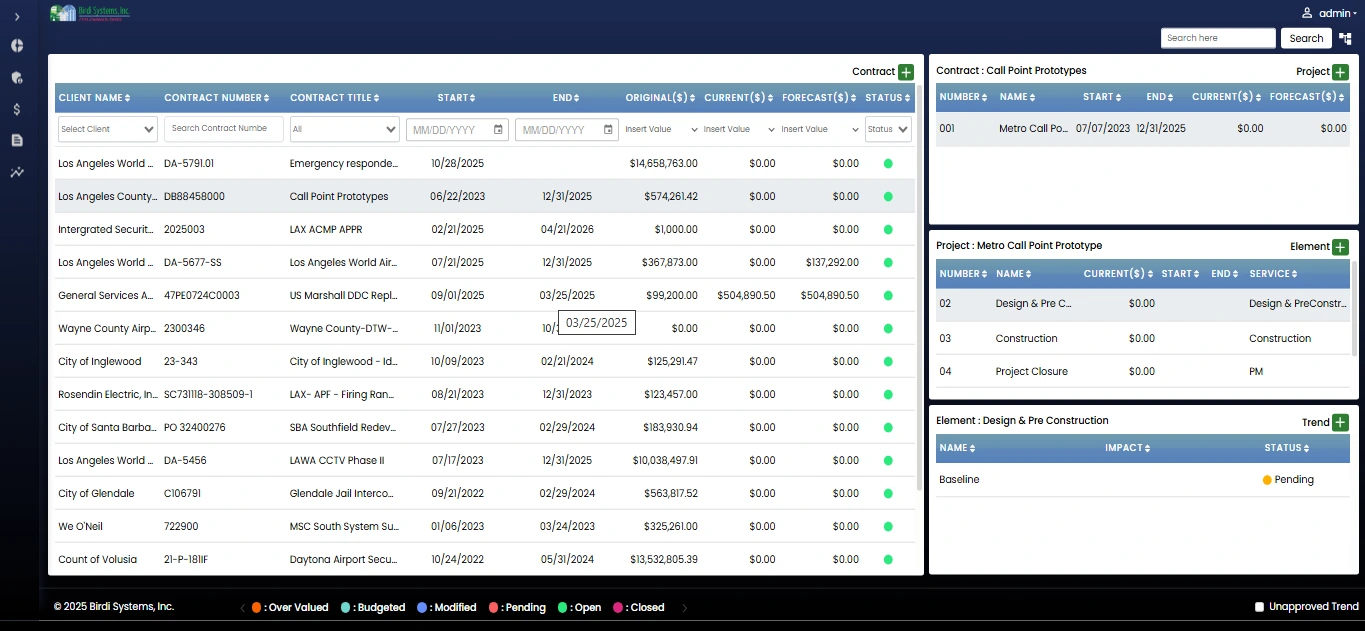The width and height of the screenshot is (1365, 631).
Task: Open the document sidebar icon
Action: click(17, 141)
